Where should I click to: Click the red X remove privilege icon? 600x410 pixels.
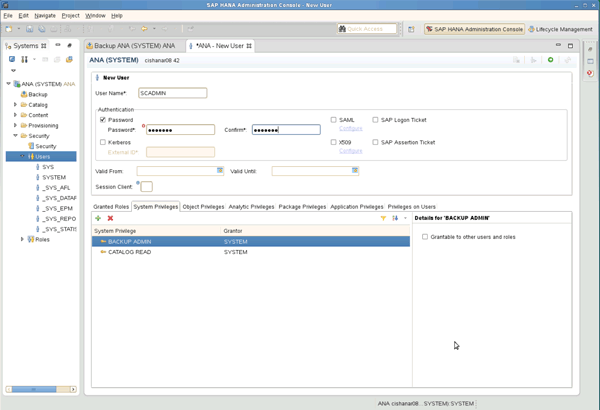click(110, 218)
